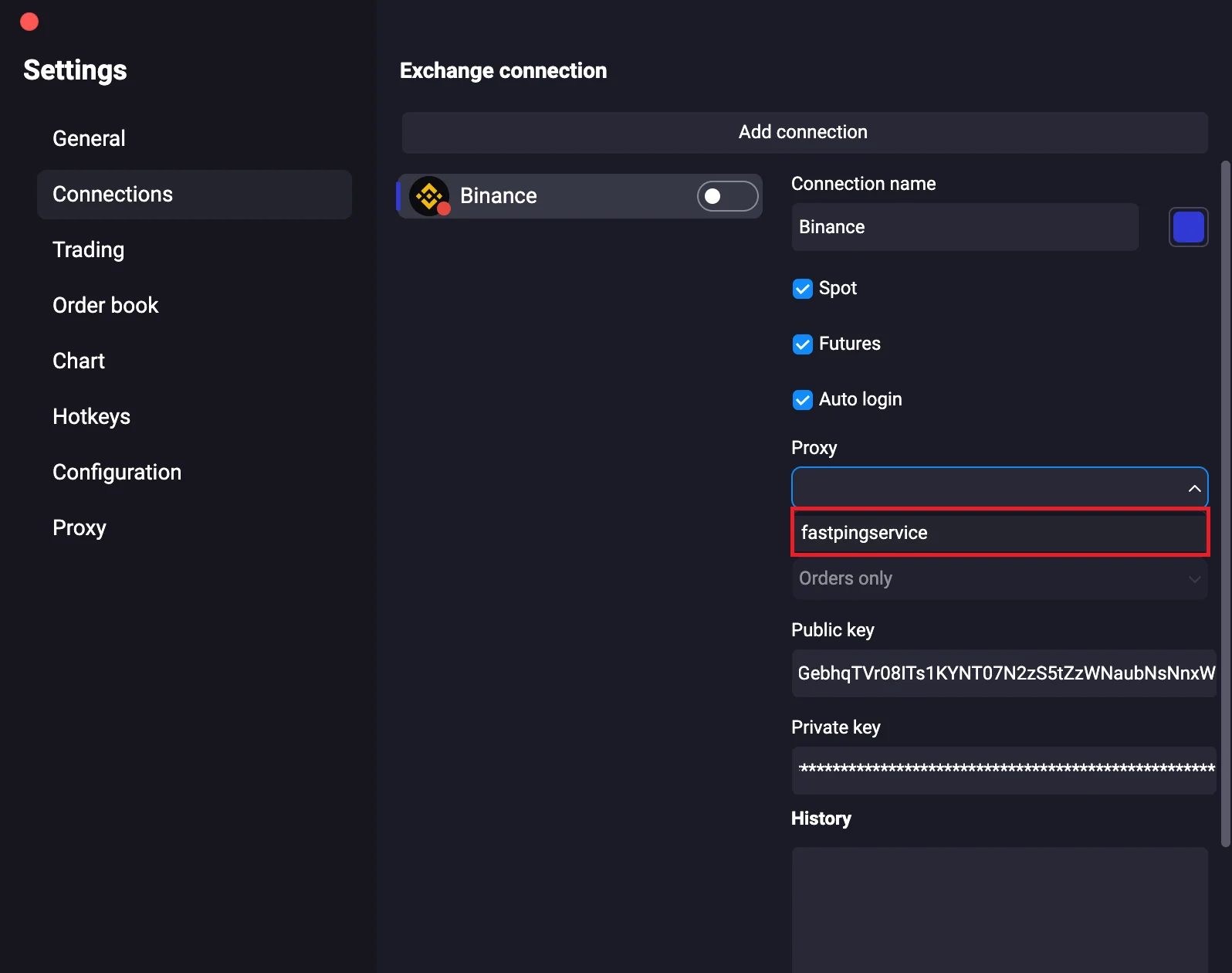The image size is (1232, 973).
Task: Open the Orders only dropdown
Action: click(x=999, y=579)
